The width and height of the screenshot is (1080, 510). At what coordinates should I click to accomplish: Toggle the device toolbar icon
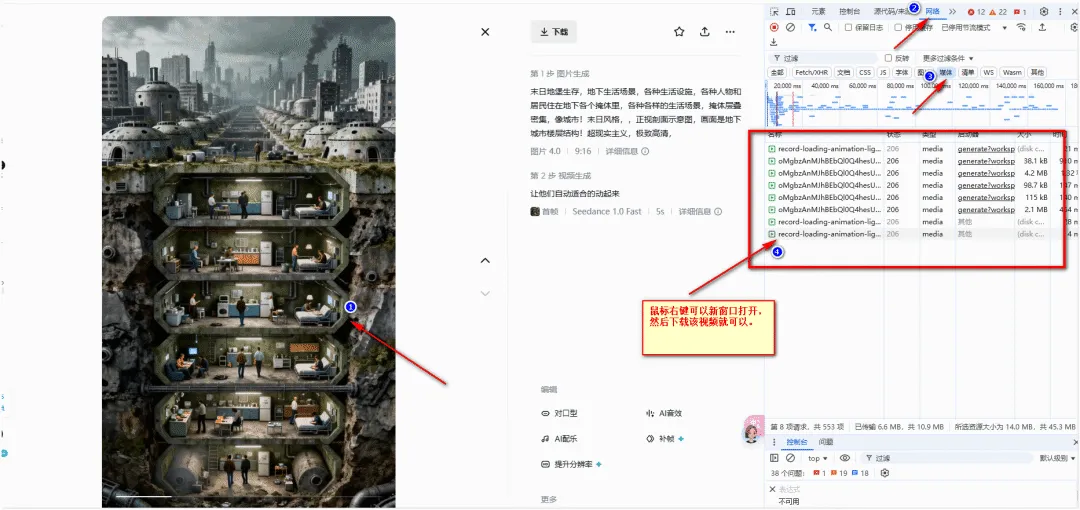tap(791, 12)
